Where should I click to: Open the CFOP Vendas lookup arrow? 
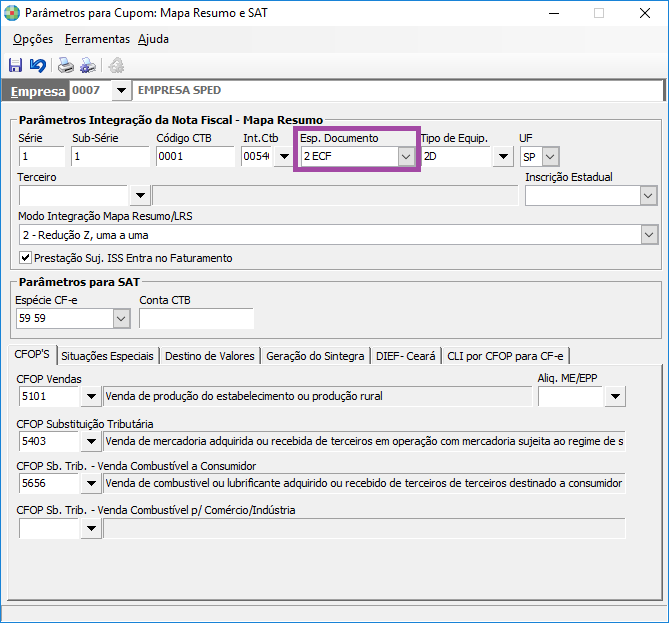coord(92,397)
